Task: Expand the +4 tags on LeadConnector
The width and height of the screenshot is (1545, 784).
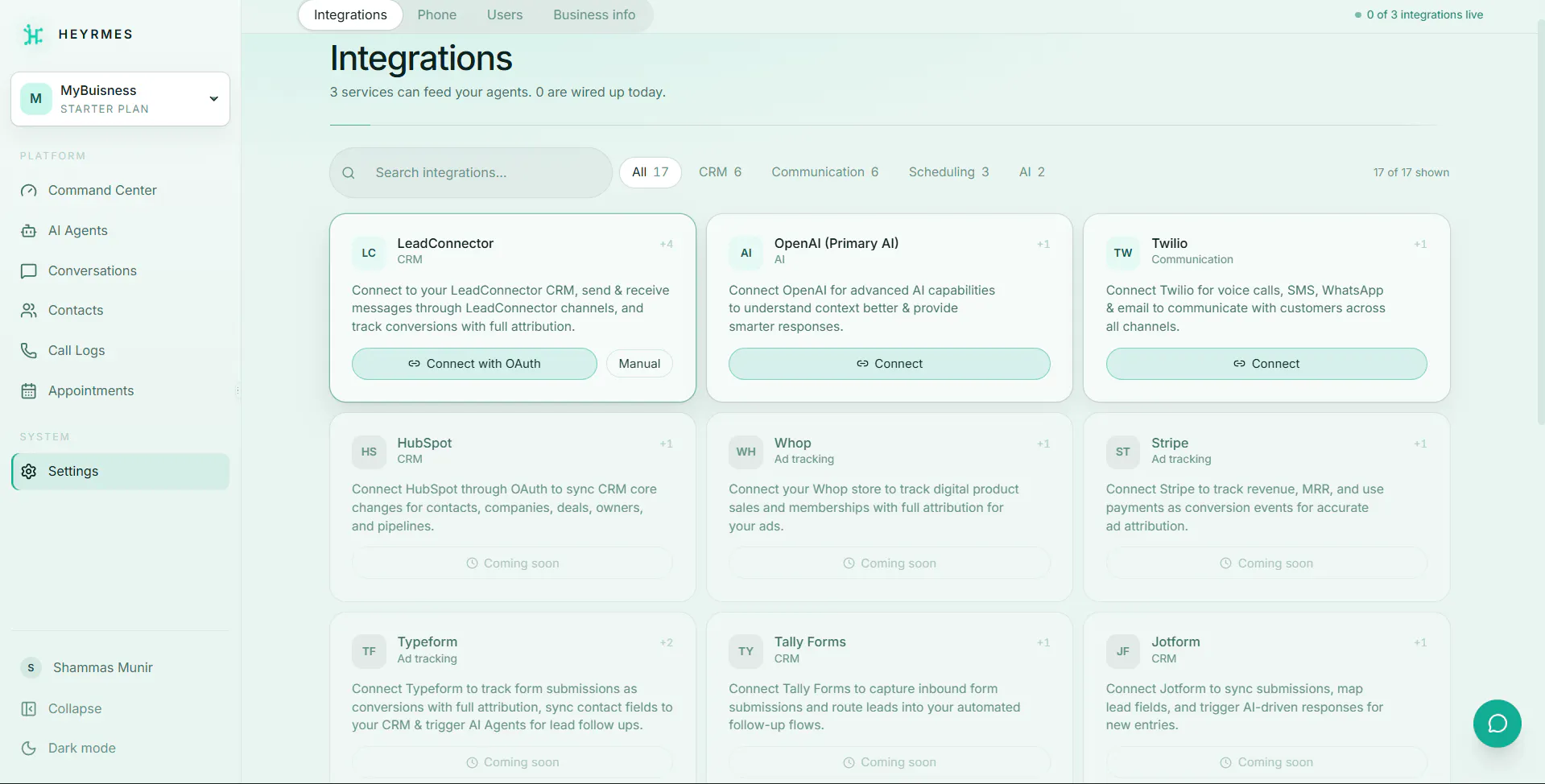Action: (667, 245)
